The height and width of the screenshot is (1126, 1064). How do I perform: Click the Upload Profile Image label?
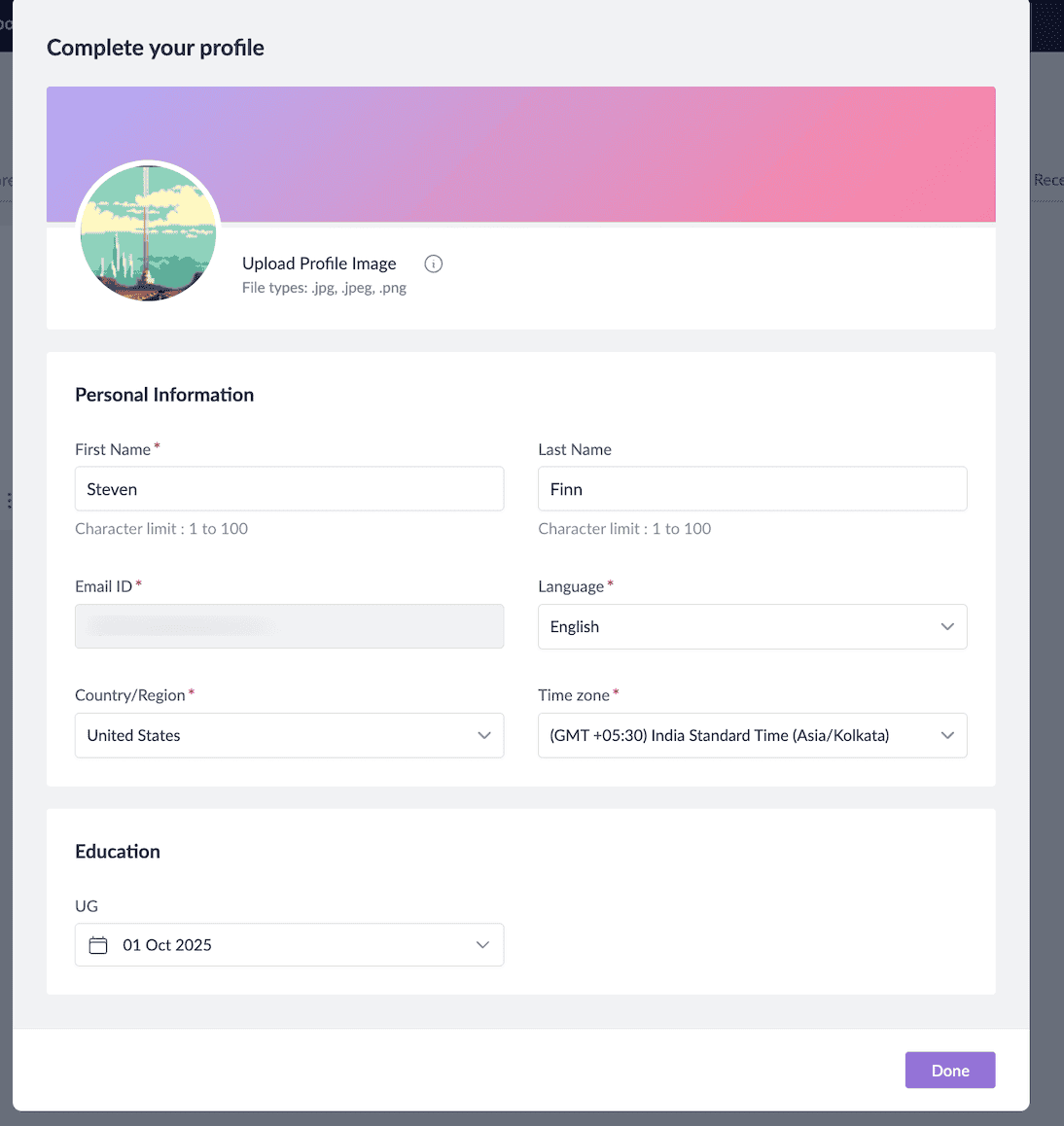click(319, 264)
